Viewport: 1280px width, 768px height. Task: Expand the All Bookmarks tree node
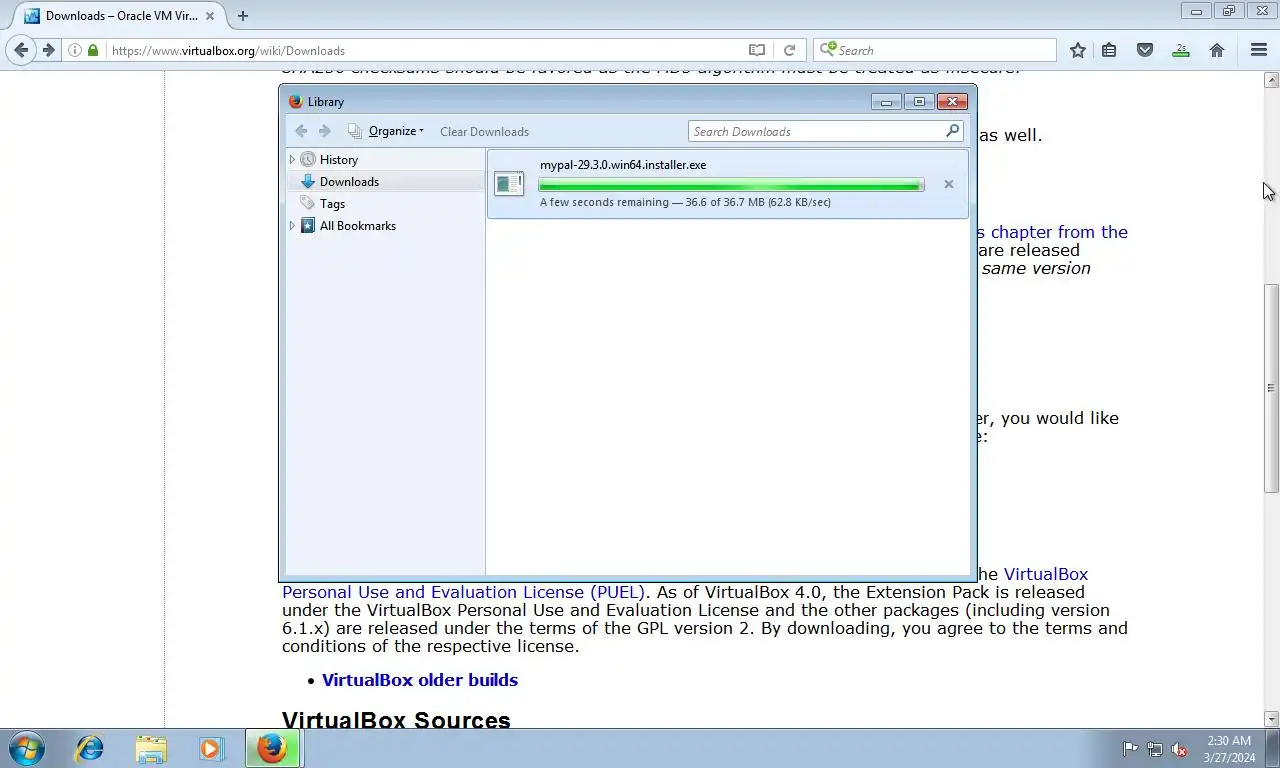[x=292, y=226]
